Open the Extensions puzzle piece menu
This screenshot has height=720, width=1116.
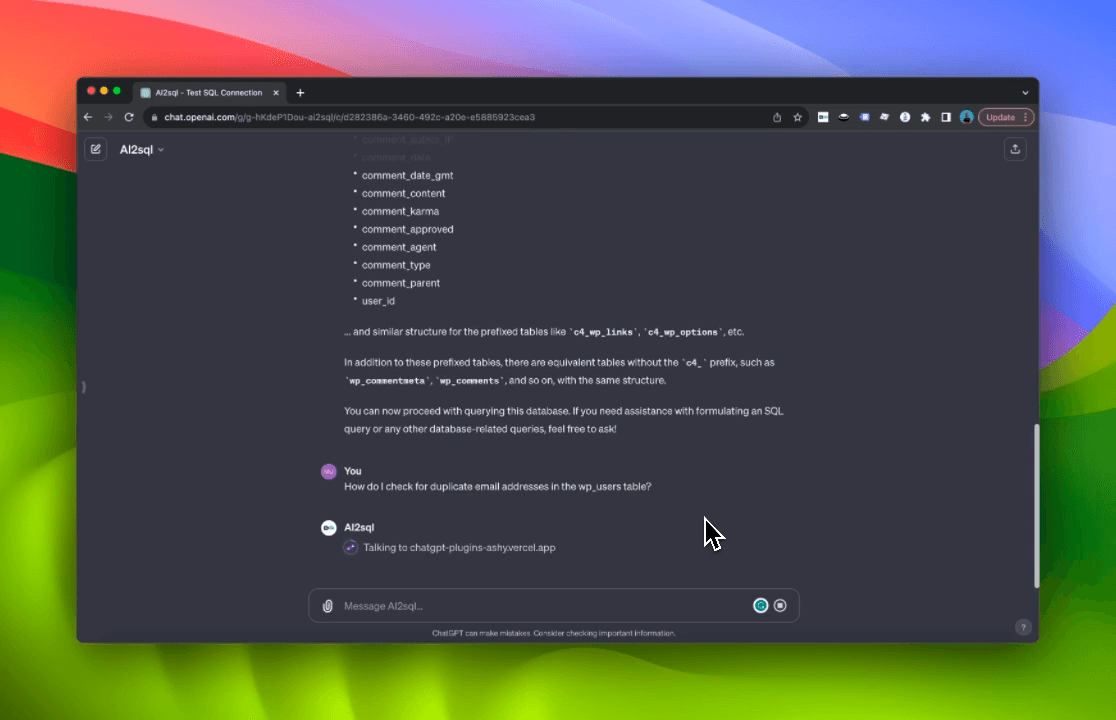point(925,117)
